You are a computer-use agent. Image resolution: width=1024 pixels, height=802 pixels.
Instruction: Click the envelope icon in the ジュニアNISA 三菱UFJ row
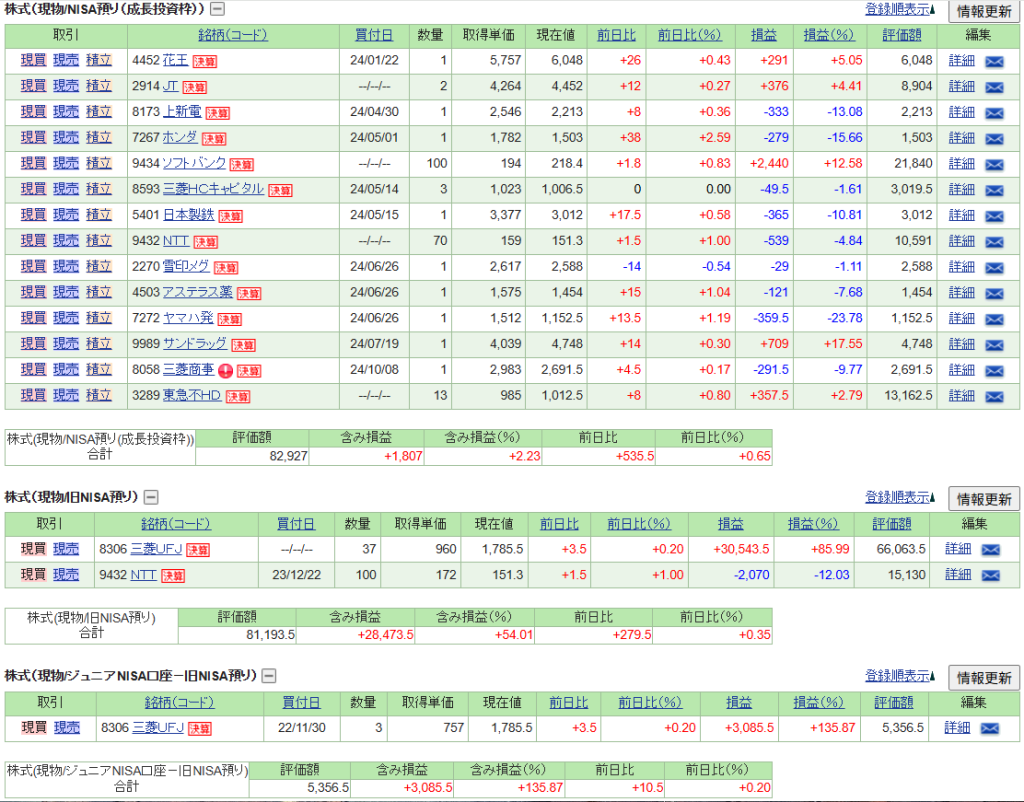pos(990,728)
